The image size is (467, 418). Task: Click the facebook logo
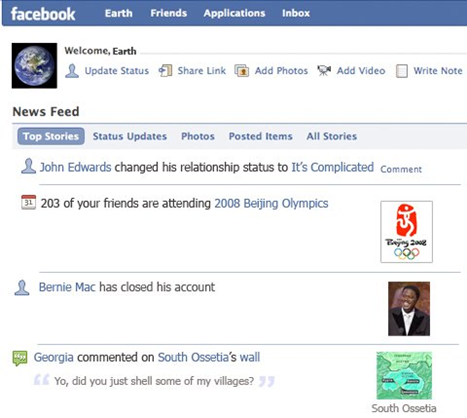pos(43,14)
